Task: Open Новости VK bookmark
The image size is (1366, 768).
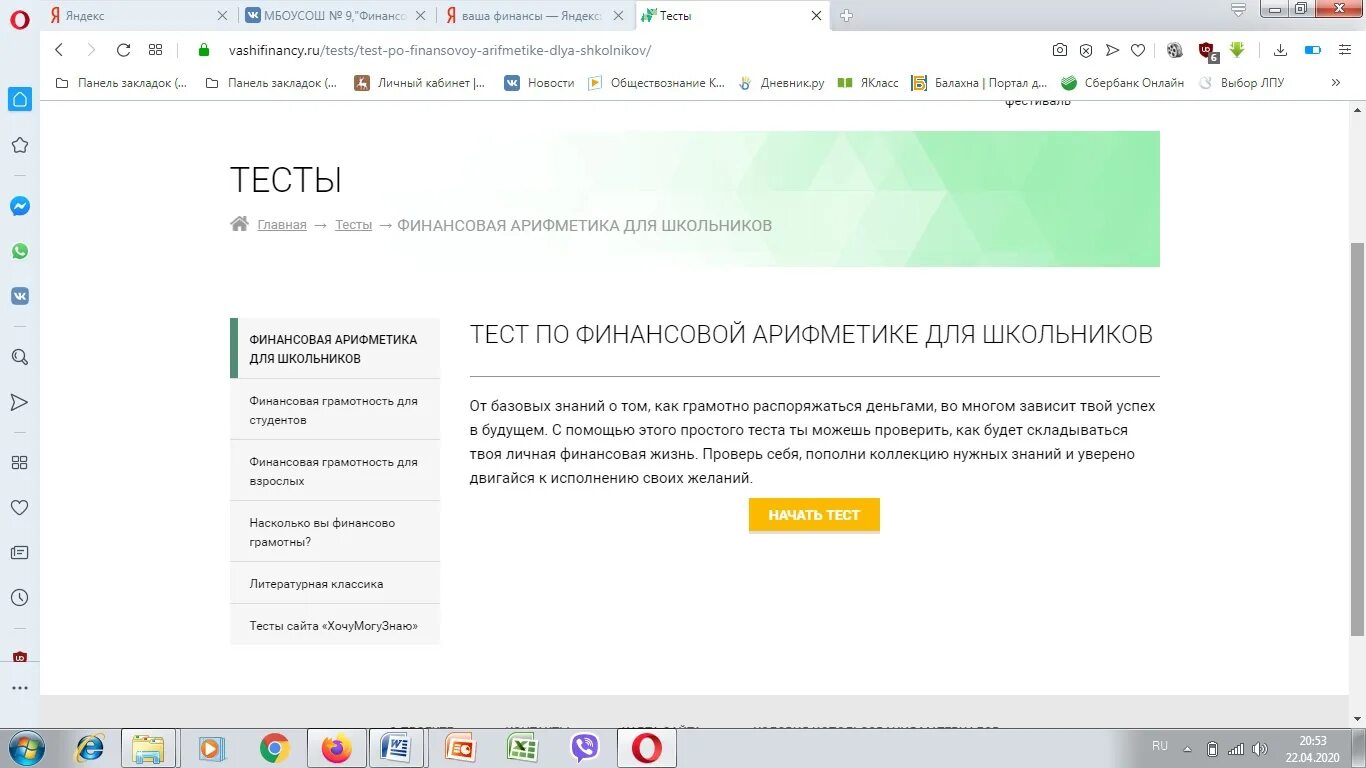Action: [540, 83]
